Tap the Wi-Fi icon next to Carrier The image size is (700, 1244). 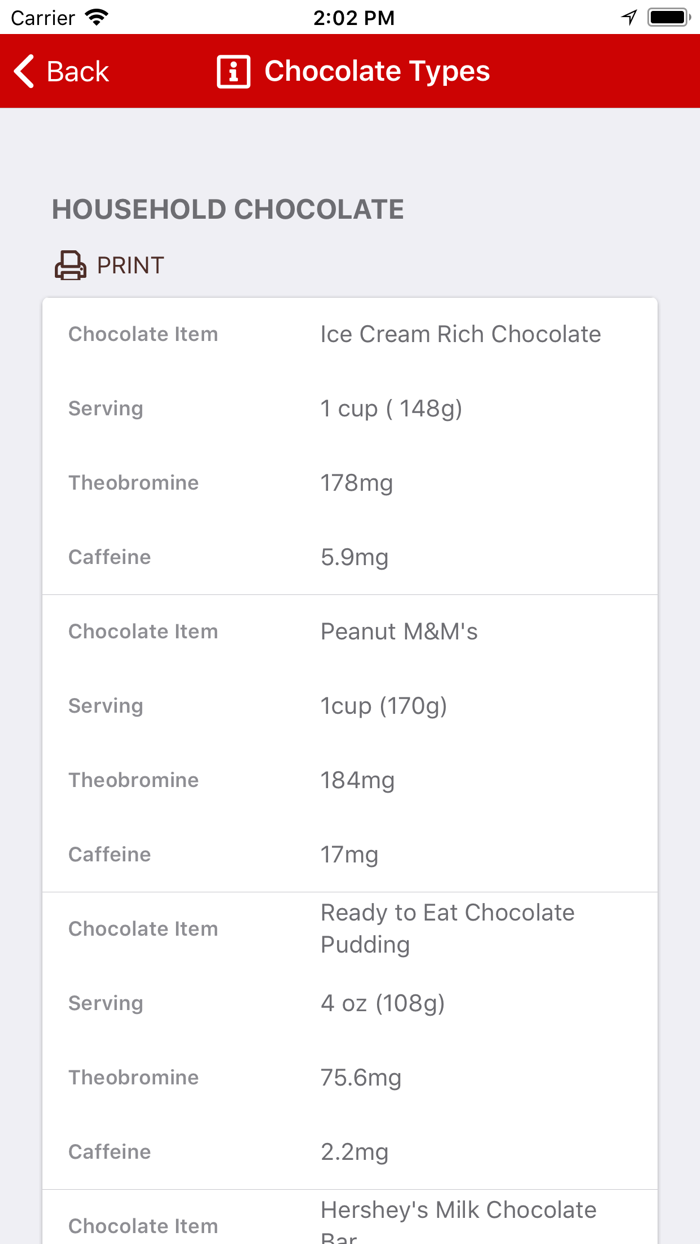tap(95, 16)
